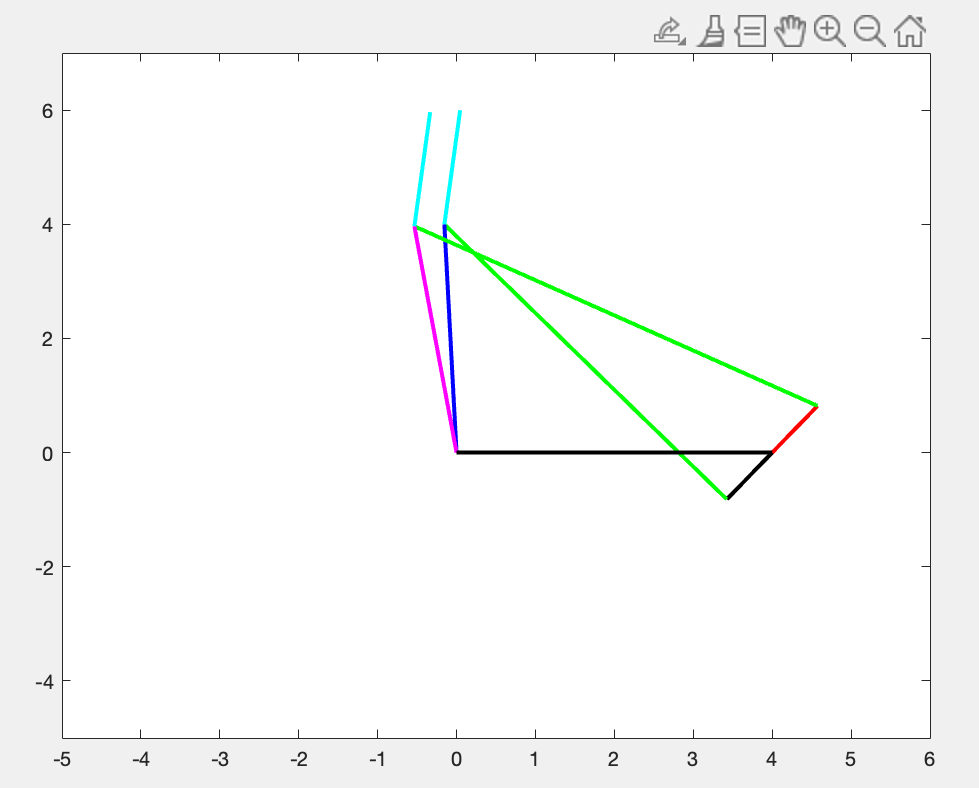Open the export figure options icon
Viewport: 979px width, 788px height.
669,32
